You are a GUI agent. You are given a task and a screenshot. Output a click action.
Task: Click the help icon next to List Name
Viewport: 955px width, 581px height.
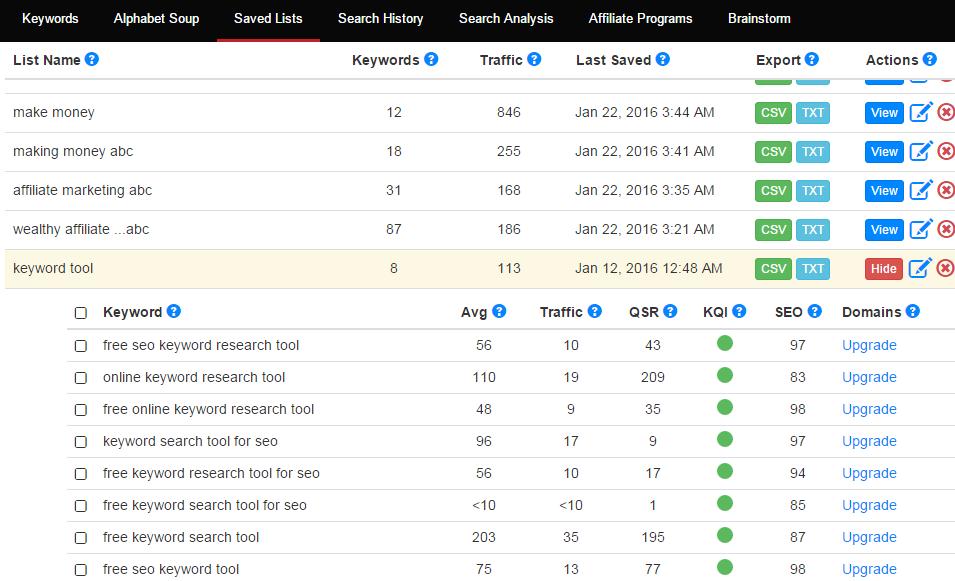(x=92, y=59)
